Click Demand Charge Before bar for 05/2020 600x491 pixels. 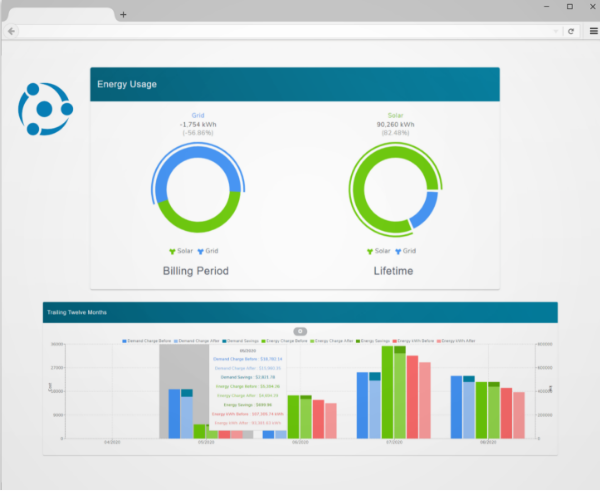[174, 414]
